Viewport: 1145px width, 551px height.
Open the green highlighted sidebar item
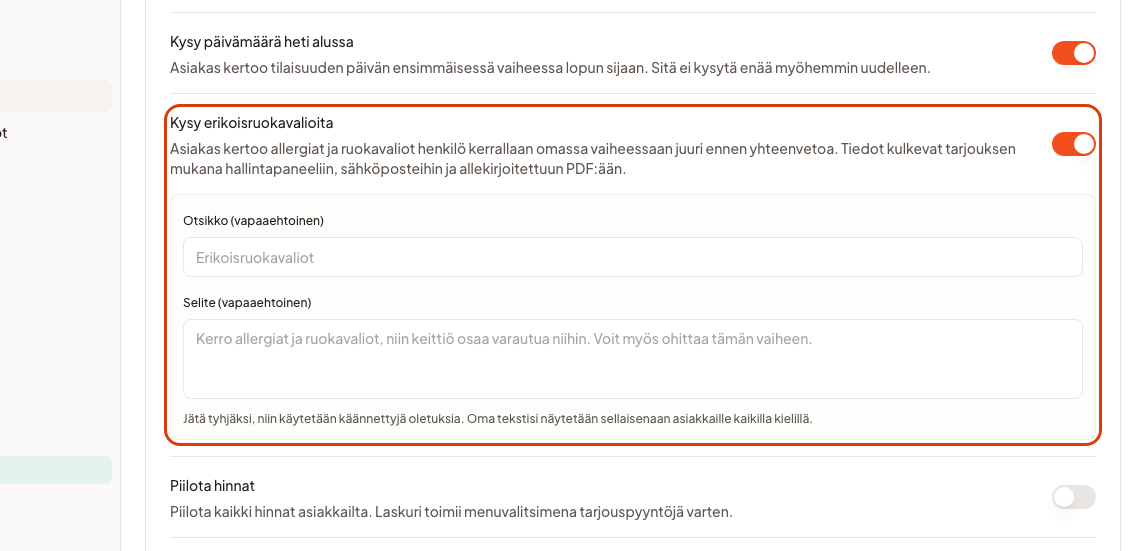click(55, 470)
